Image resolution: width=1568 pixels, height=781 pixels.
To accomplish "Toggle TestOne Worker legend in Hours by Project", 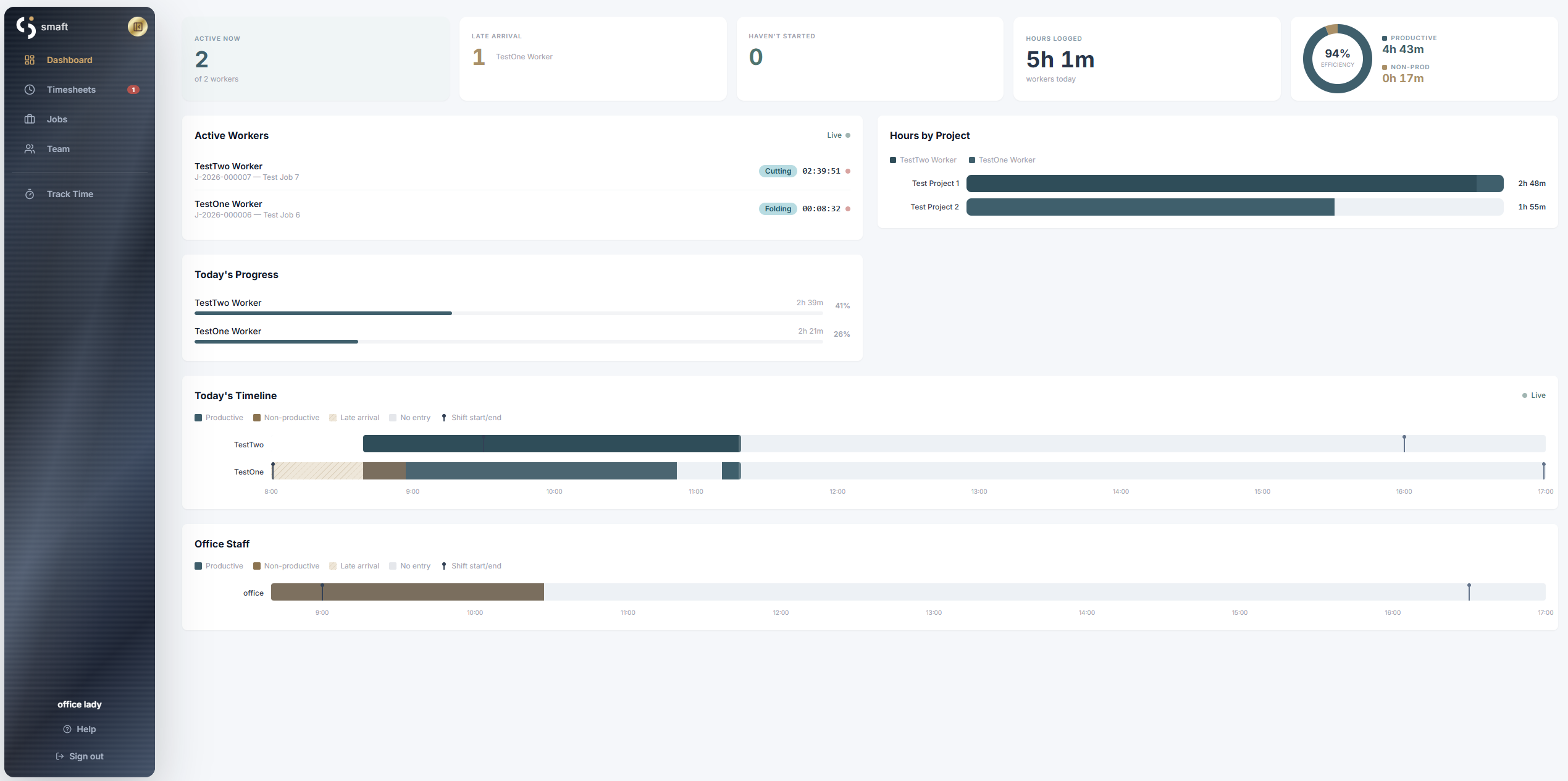I will click(x=1002, y=160).
